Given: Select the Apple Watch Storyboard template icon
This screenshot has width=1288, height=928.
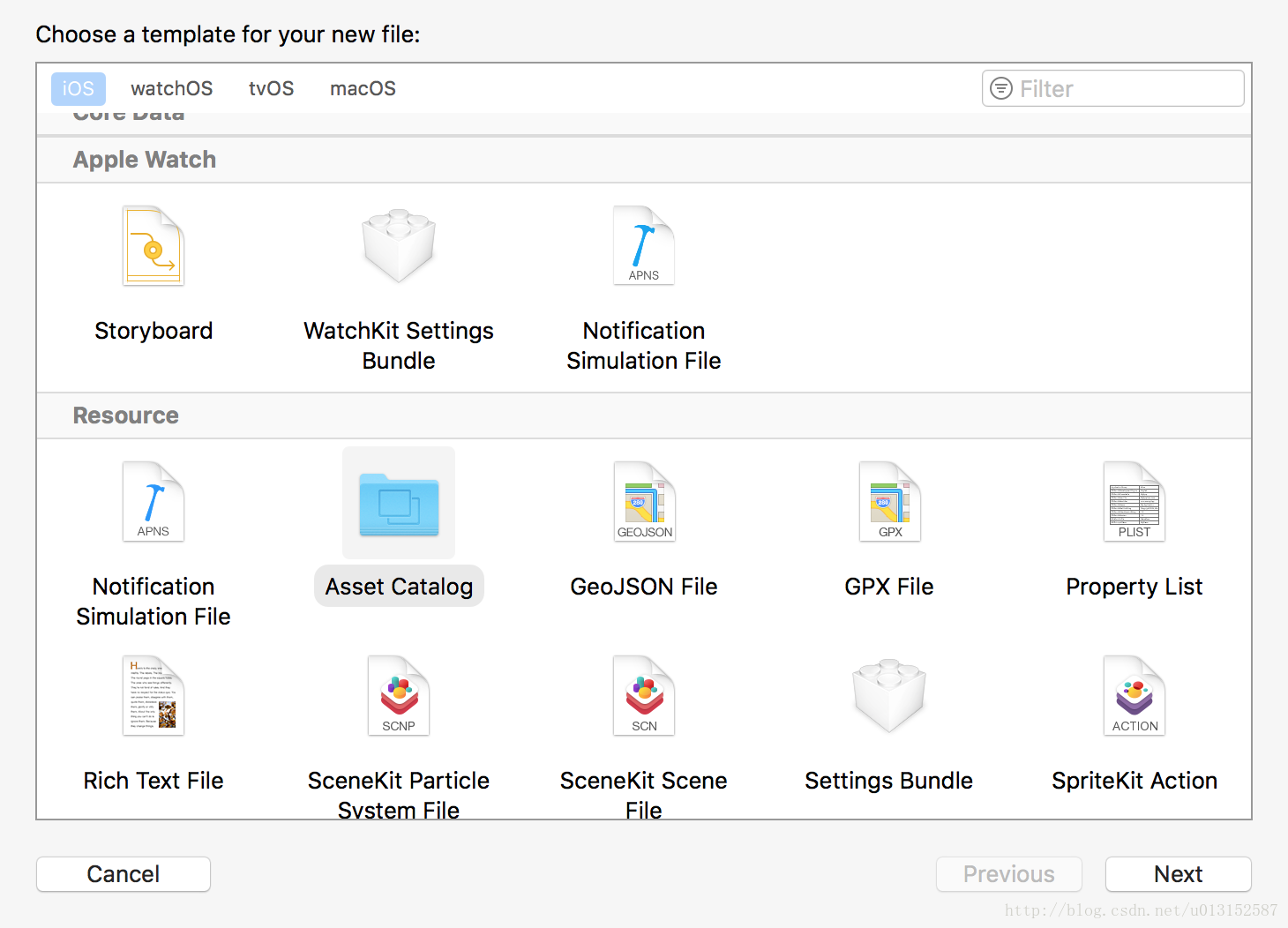Looking at the screenshot, I should (x=154, y=246).
